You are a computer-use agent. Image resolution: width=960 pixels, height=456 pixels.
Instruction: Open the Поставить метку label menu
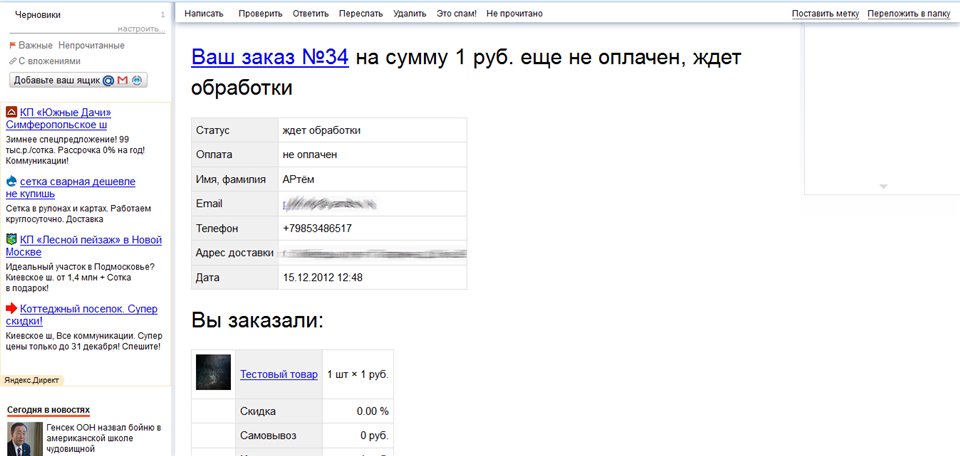(825, 13)
